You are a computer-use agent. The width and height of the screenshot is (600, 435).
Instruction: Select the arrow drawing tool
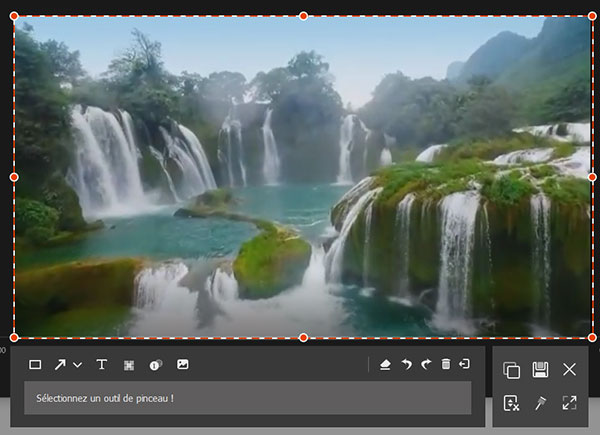pyautogui.click(x=61, y=365)
